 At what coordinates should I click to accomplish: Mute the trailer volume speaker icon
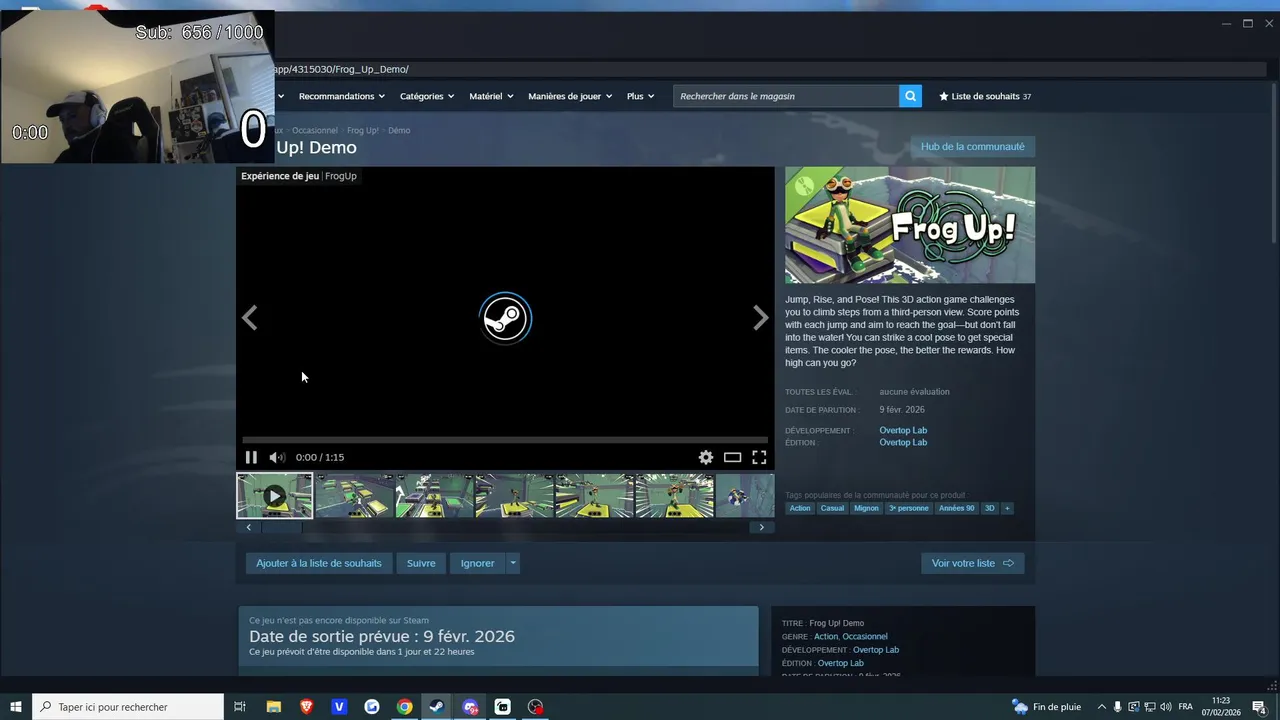[277, 457]
